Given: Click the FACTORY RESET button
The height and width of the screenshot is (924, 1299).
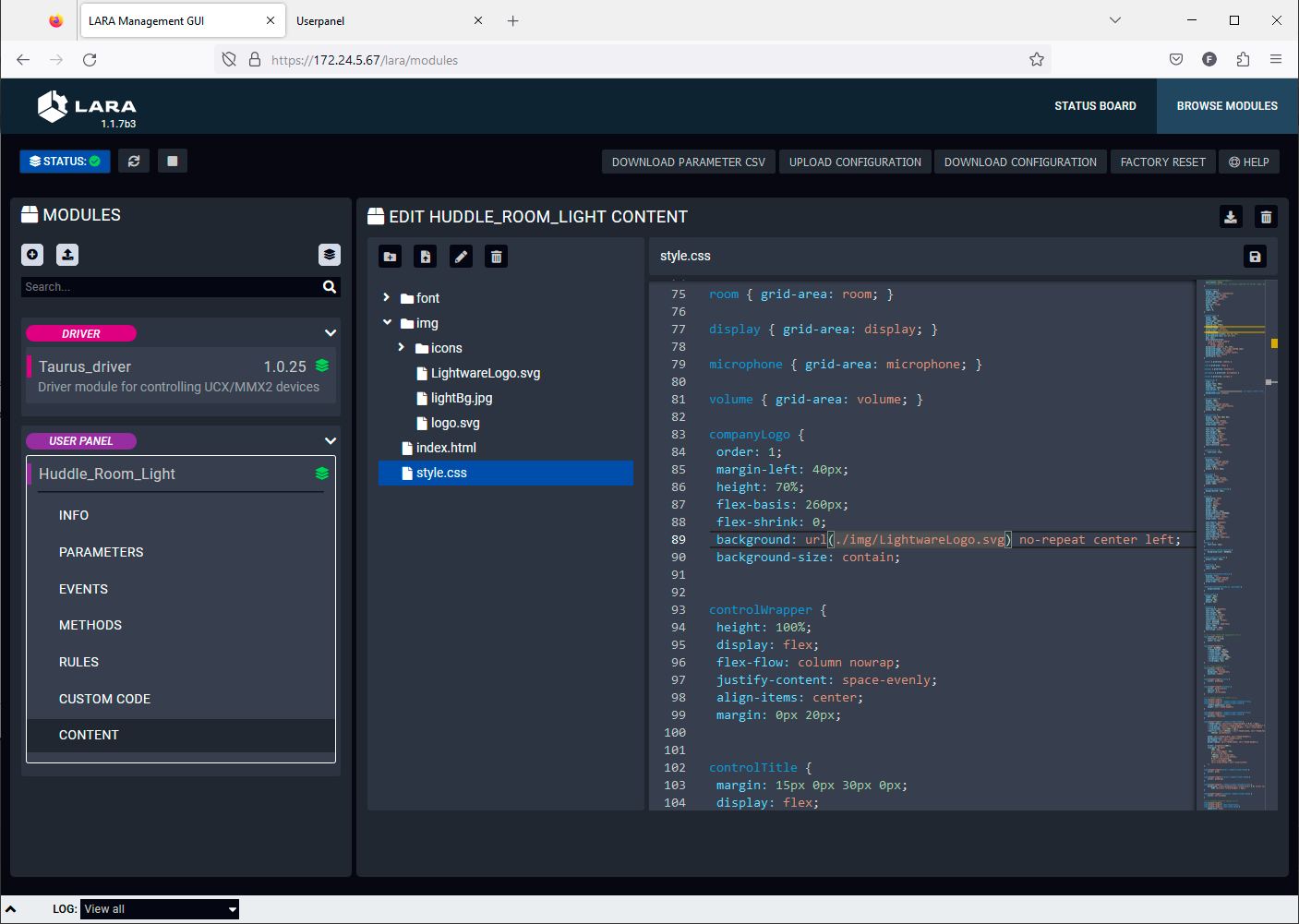Looking at the screenshot, I should (x=1162, y=162).
